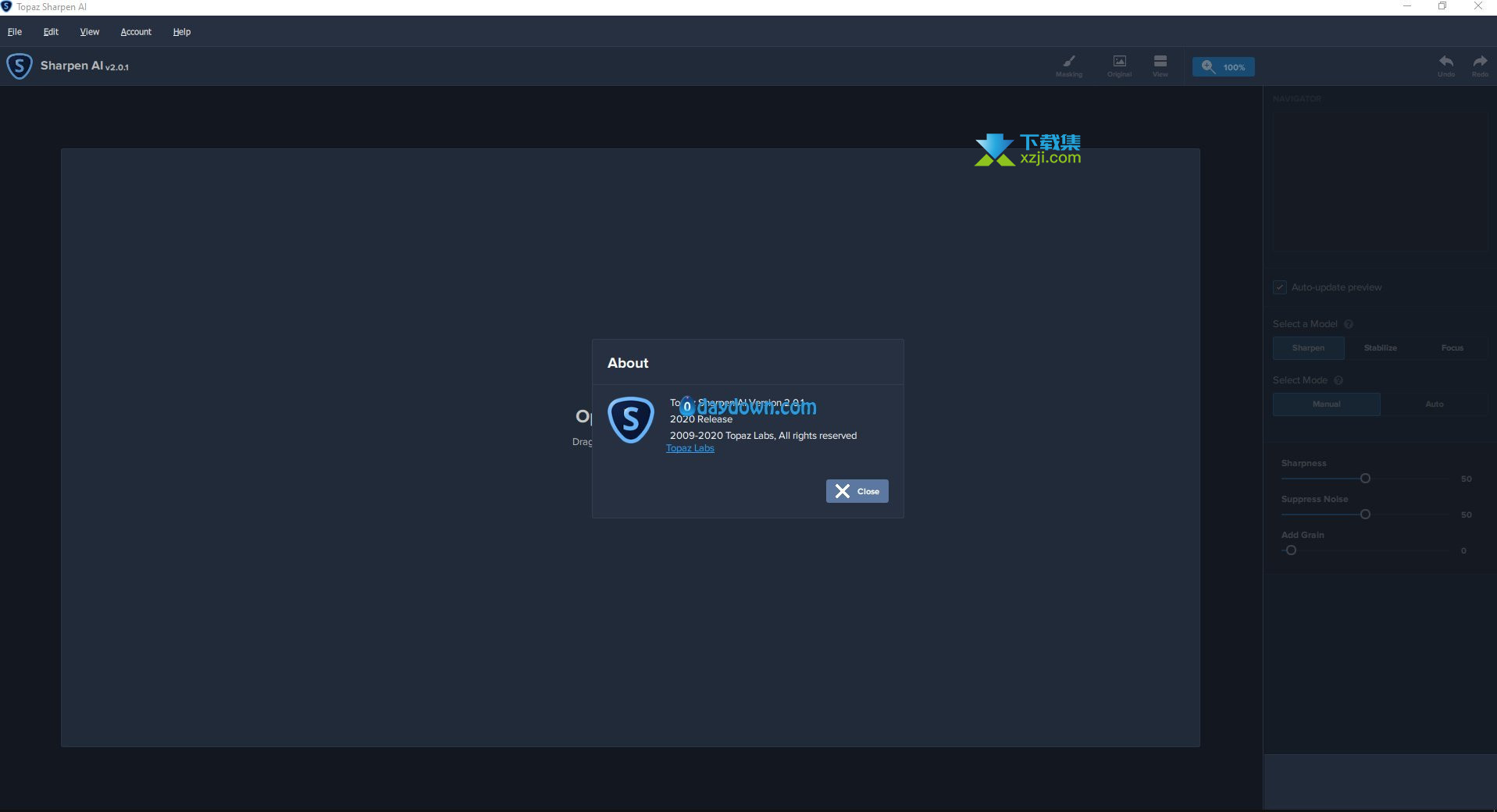
Task: Select the Stabilize model
Action: coord(1381,348)
